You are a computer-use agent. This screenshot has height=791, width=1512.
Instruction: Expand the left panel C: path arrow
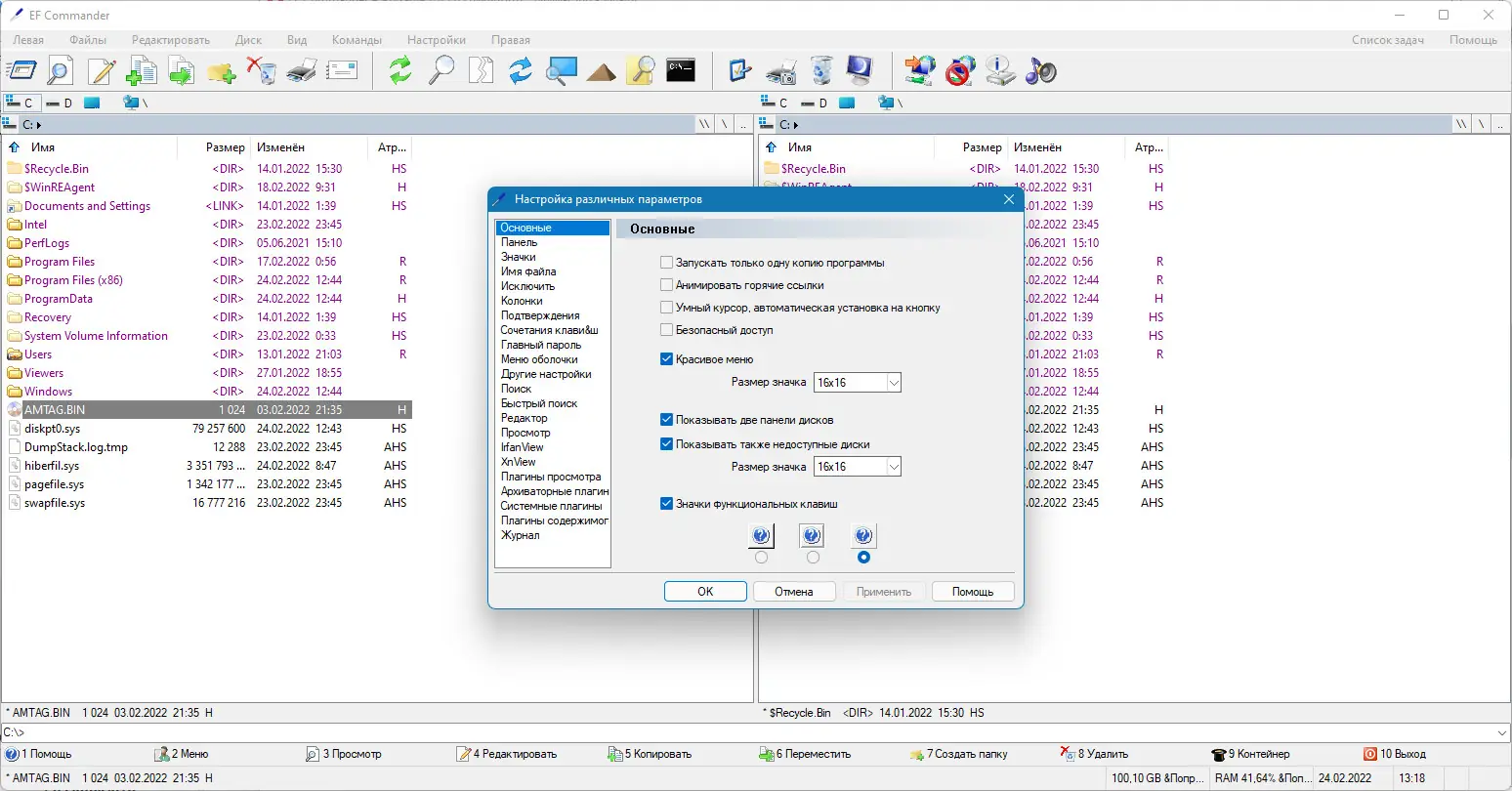(39, 125)
